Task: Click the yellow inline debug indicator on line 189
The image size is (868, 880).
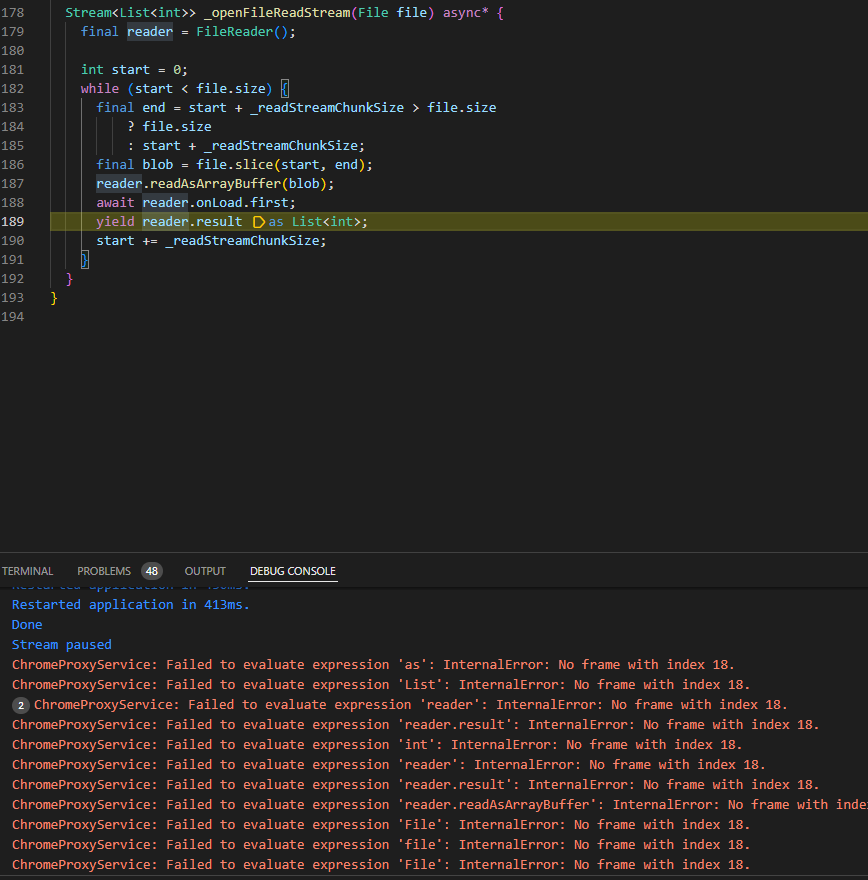Action: click(x=258, y=221)
